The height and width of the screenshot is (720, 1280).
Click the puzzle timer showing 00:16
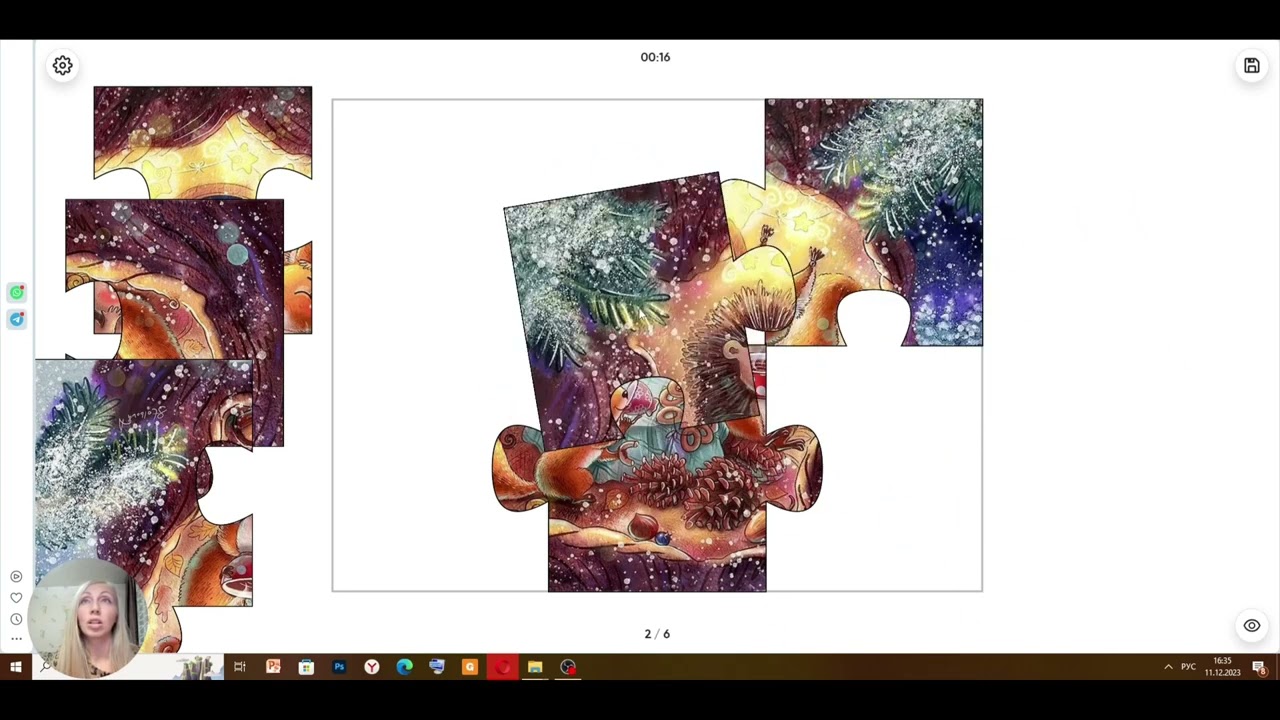click(x=656, y=57)
